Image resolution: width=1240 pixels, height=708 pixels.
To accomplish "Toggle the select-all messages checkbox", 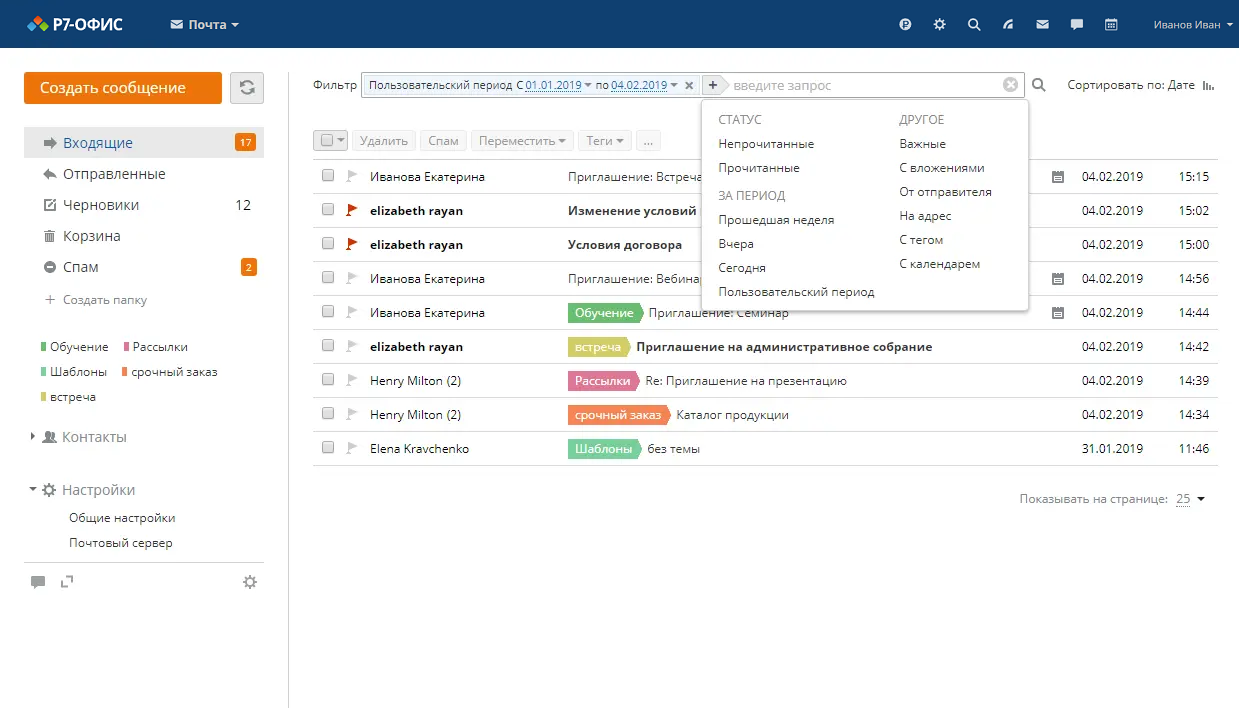I will pyautogui.click(x=327, y=141).
